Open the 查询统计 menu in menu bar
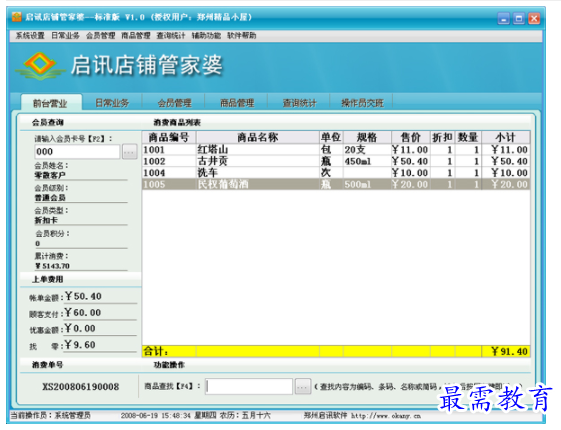The height and width of the screenshot is (430, 561). (171, 36)
